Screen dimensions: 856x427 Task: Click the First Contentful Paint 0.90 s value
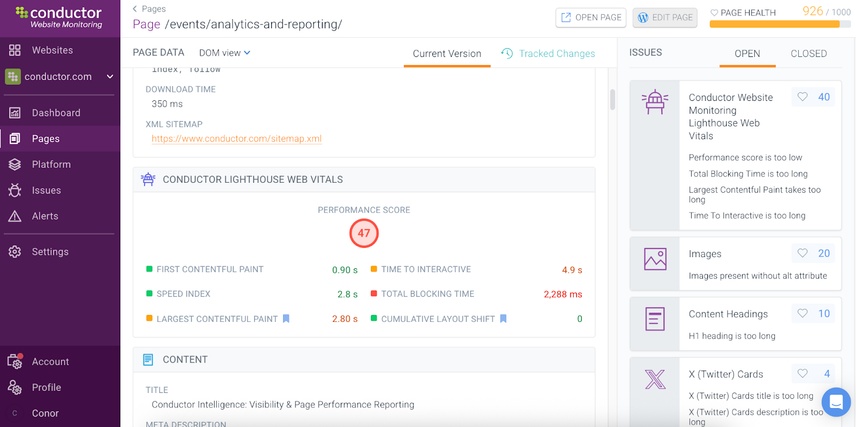(x=344, y=270)
